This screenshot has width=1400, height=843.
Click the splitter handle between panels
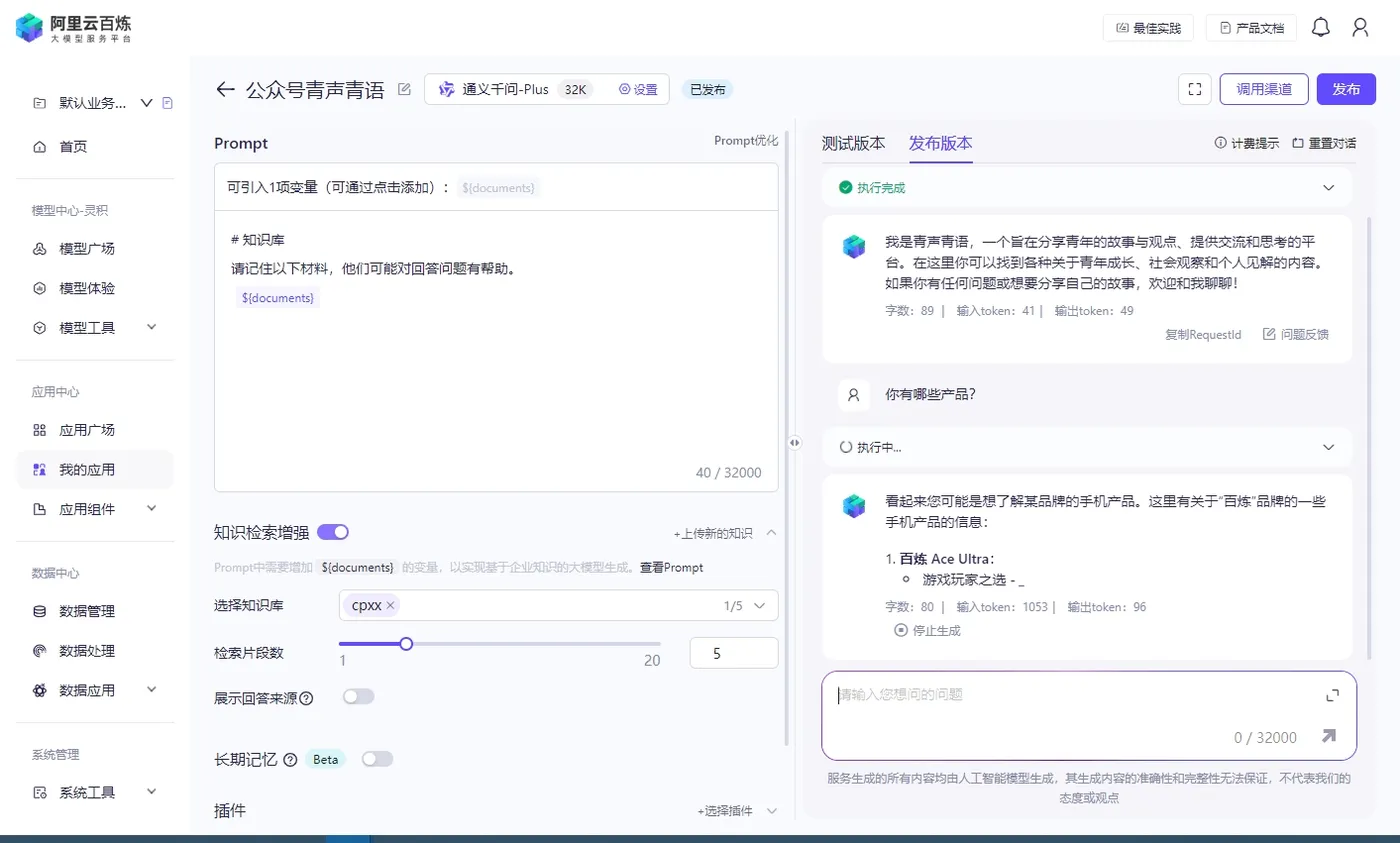(795, 442)
